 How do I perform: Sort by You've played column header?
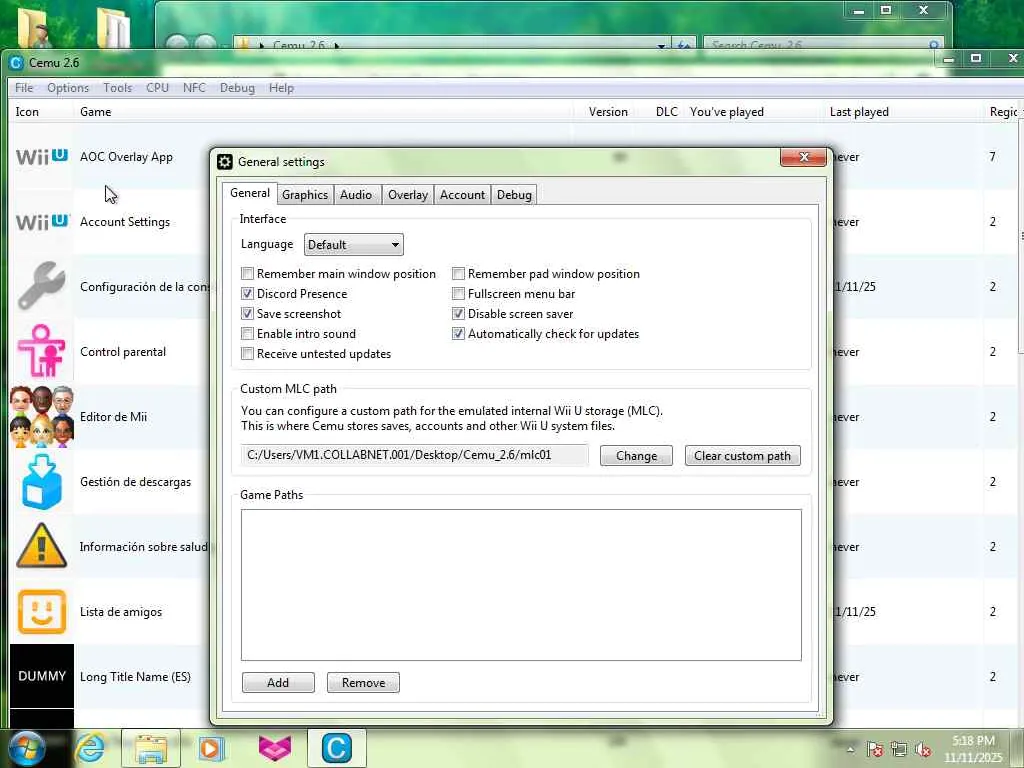pyautogui.click(x=753, y=112)
